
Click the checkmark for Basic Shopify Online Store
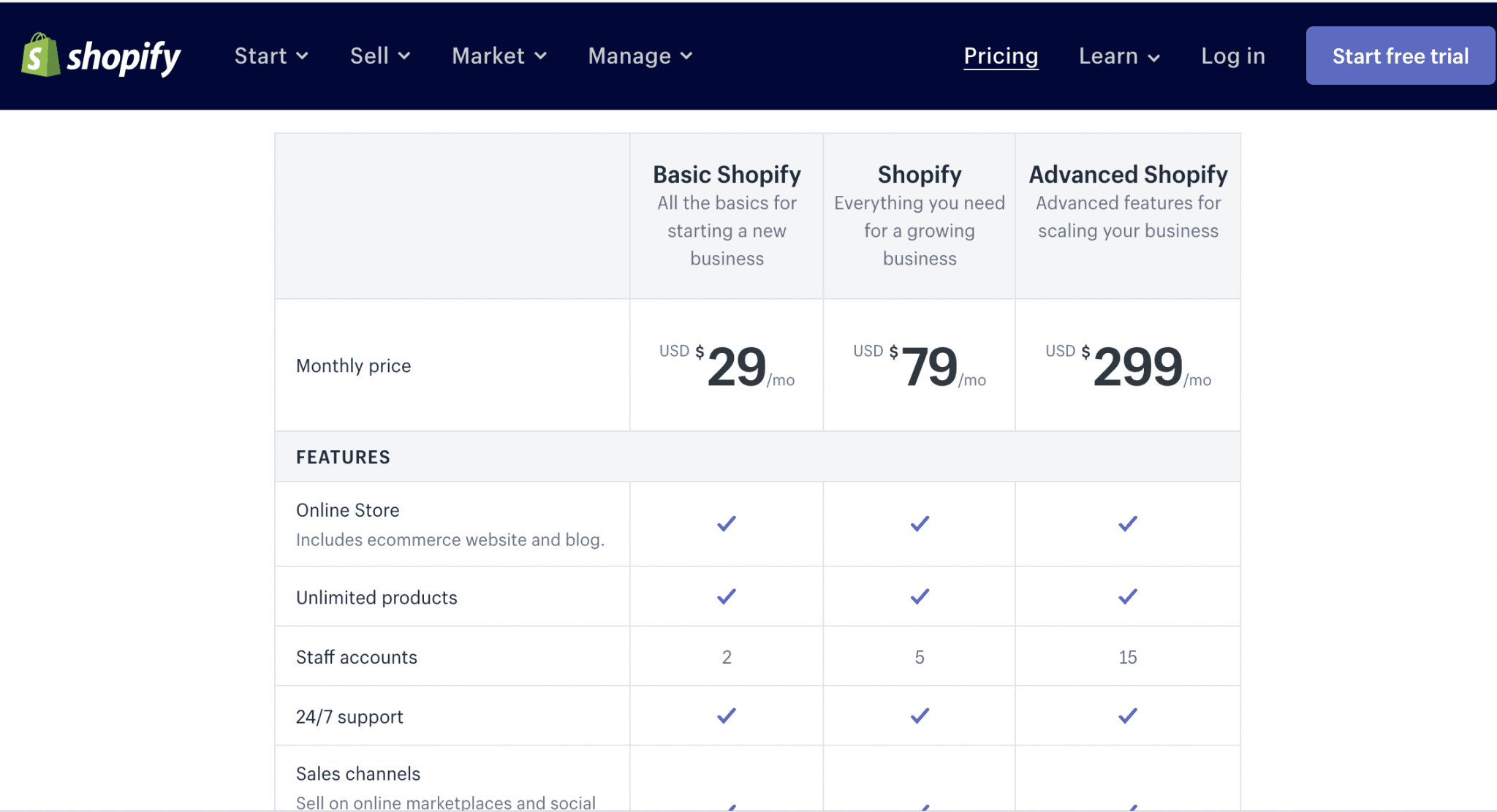[x=725, y=523]
